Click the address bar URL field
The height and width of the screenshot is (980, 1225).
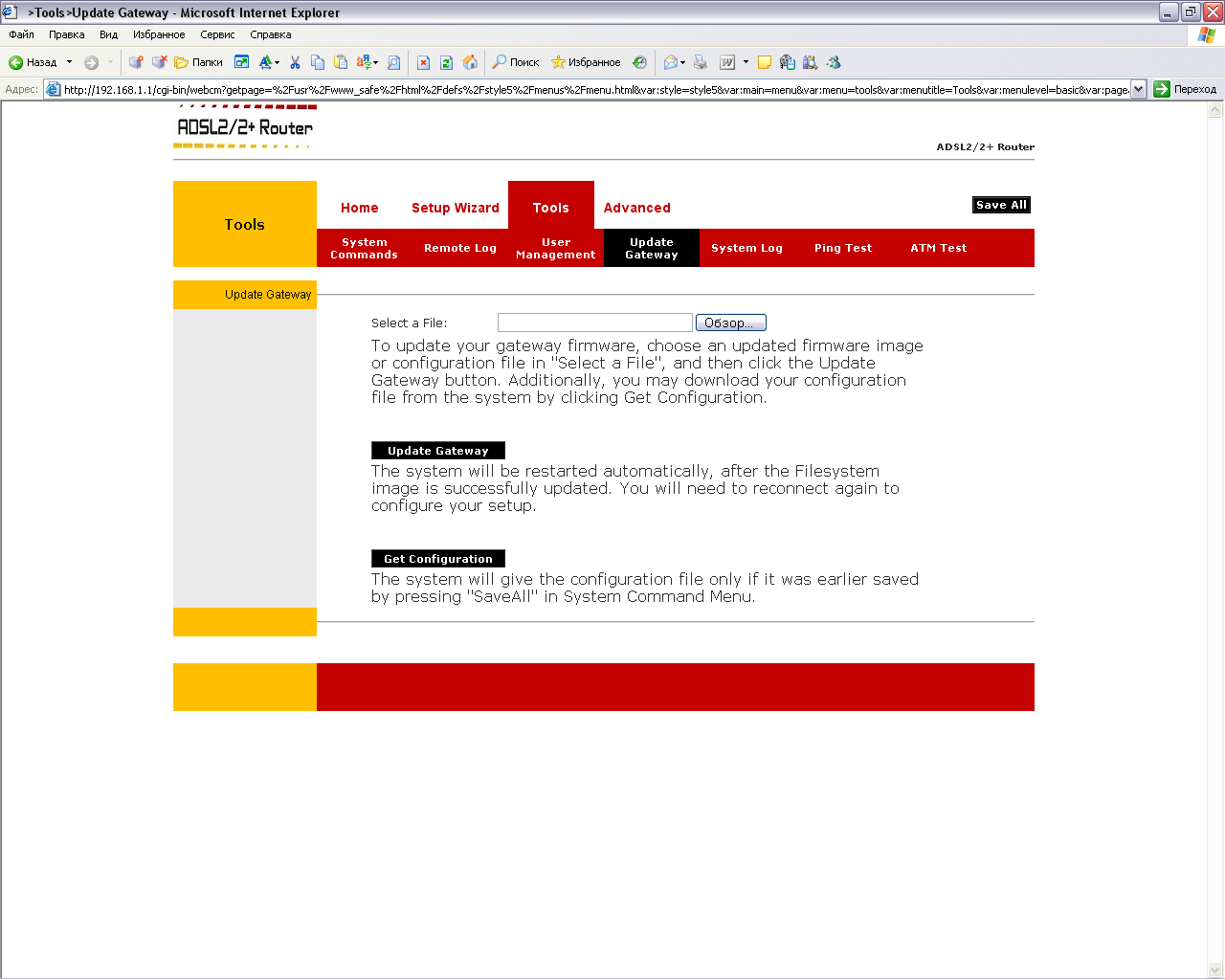click(x=595, y=89)
